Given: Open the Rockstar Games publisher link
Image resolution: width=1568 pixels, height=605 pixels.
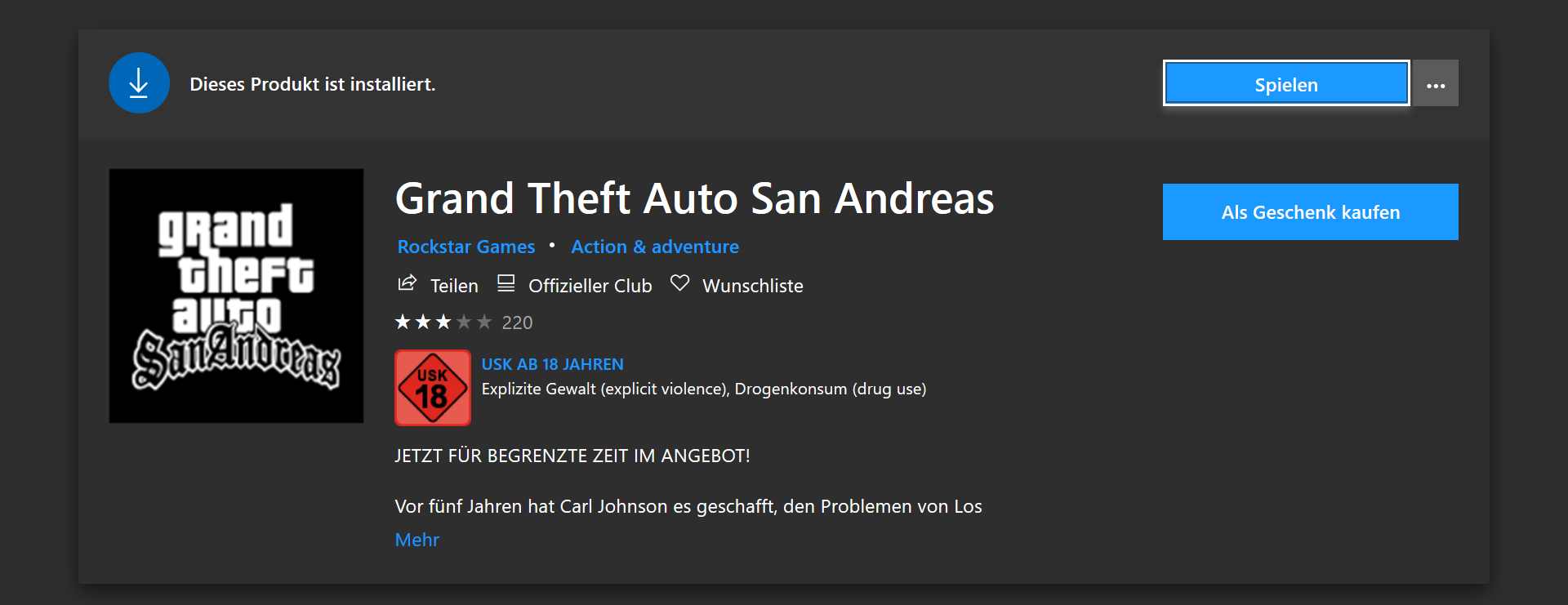Looking at the screenshot, I should [466, 247].
